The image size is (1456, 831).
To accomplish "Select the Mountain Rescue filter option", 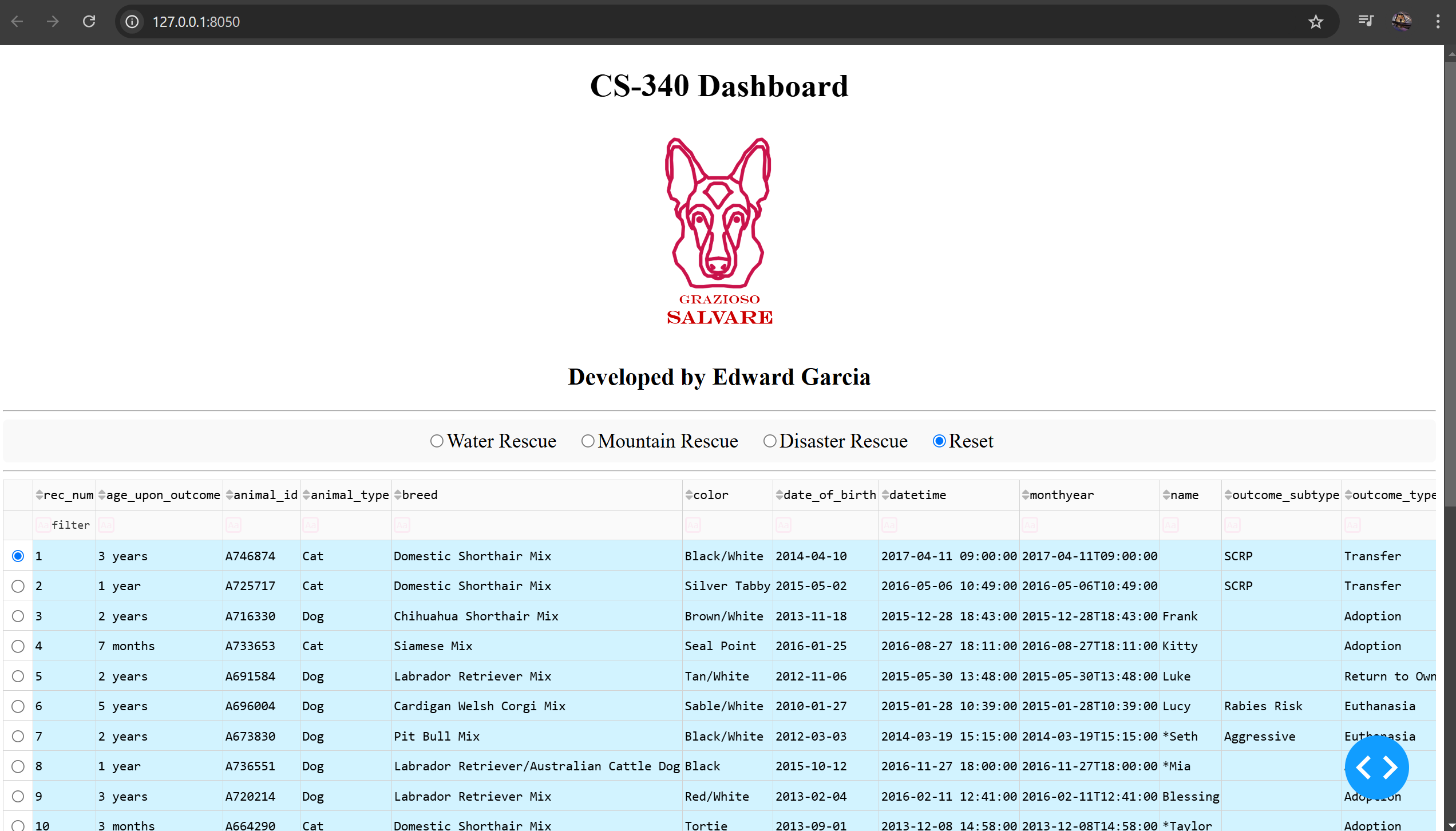I will (588, 441).
